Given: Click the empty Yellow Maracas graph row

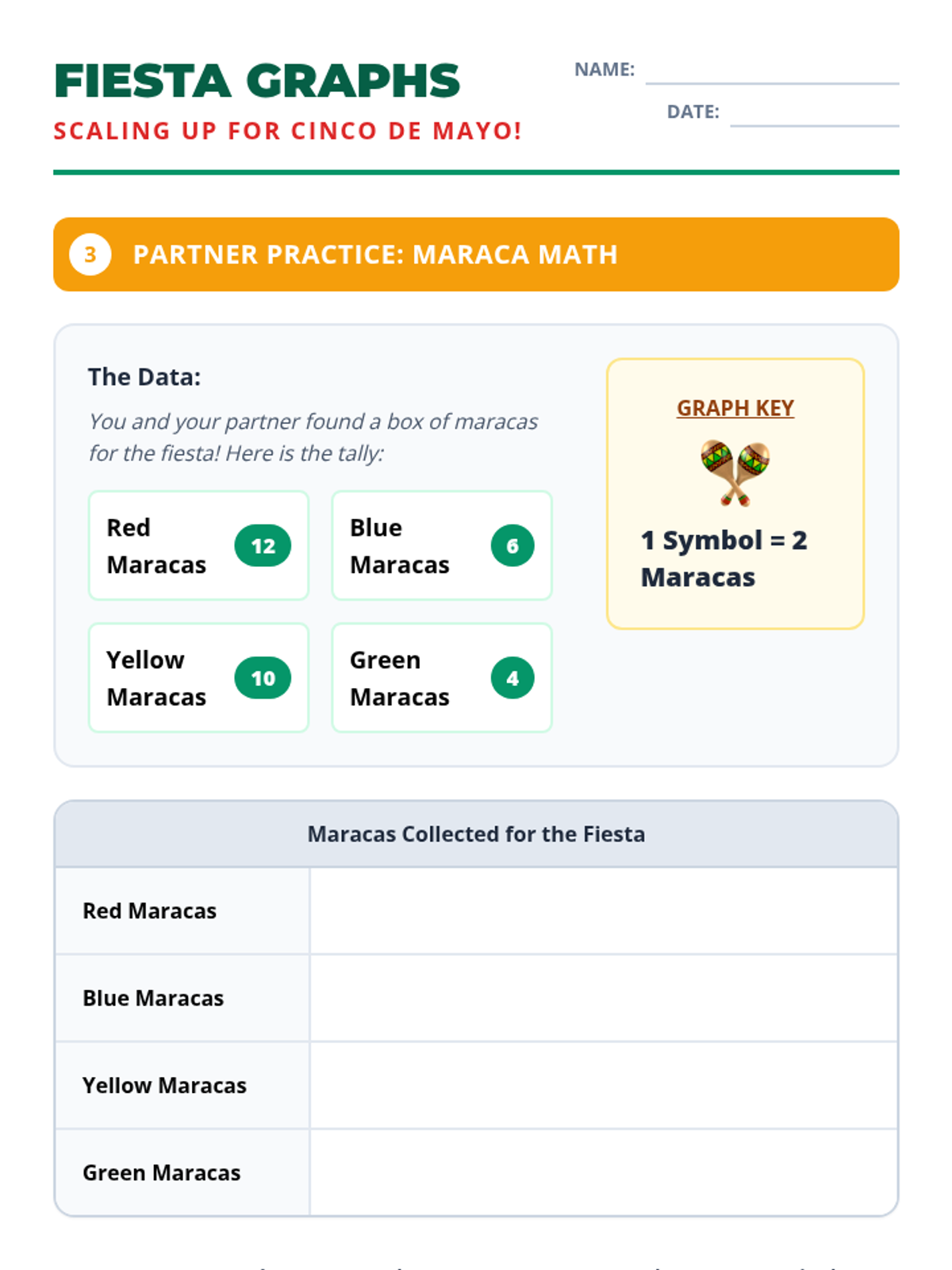Looking at the screenshot, I should pos(604,1085).
